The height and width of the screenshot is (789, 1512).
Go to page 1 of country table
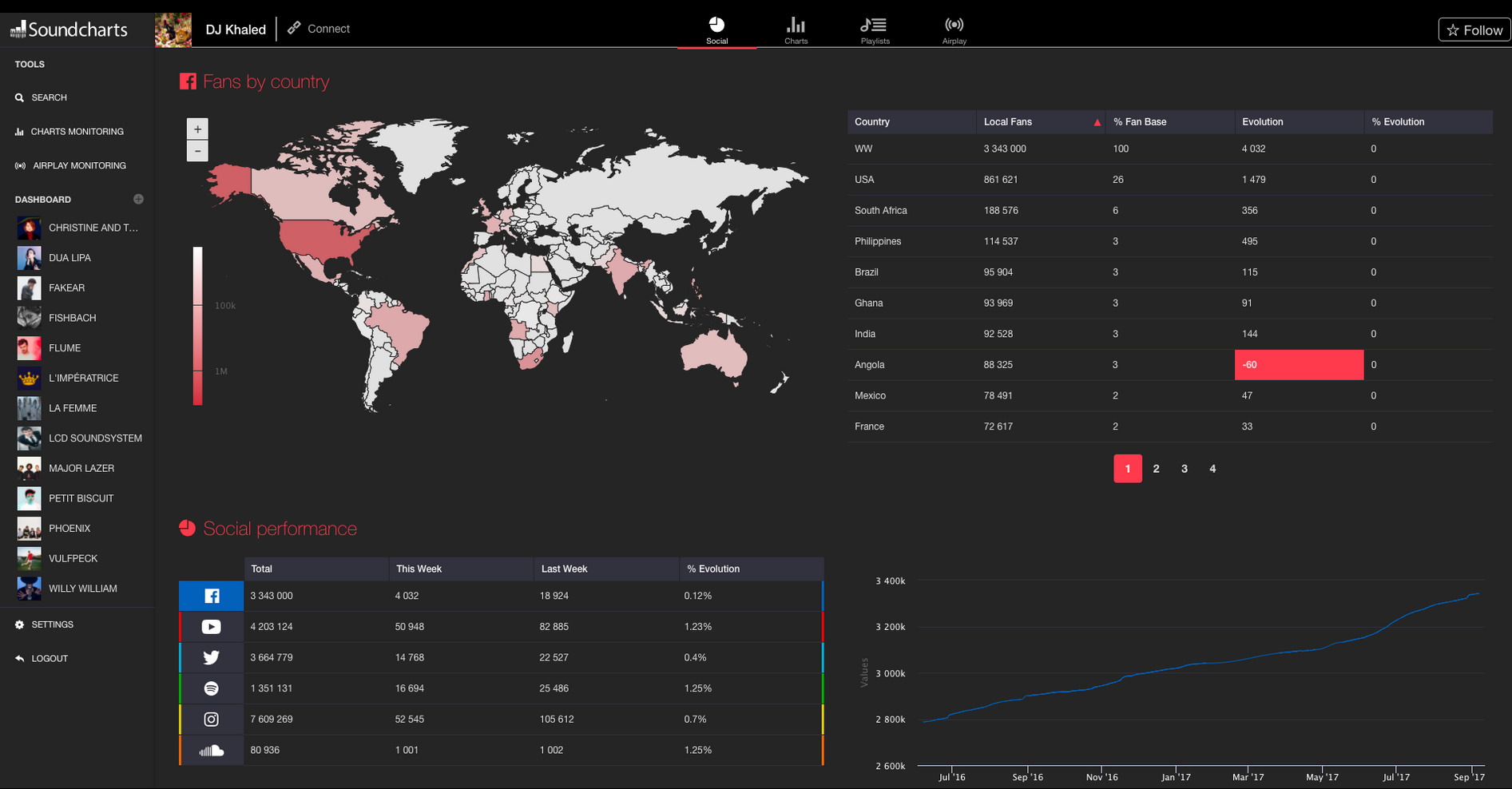coord(1128,469)
